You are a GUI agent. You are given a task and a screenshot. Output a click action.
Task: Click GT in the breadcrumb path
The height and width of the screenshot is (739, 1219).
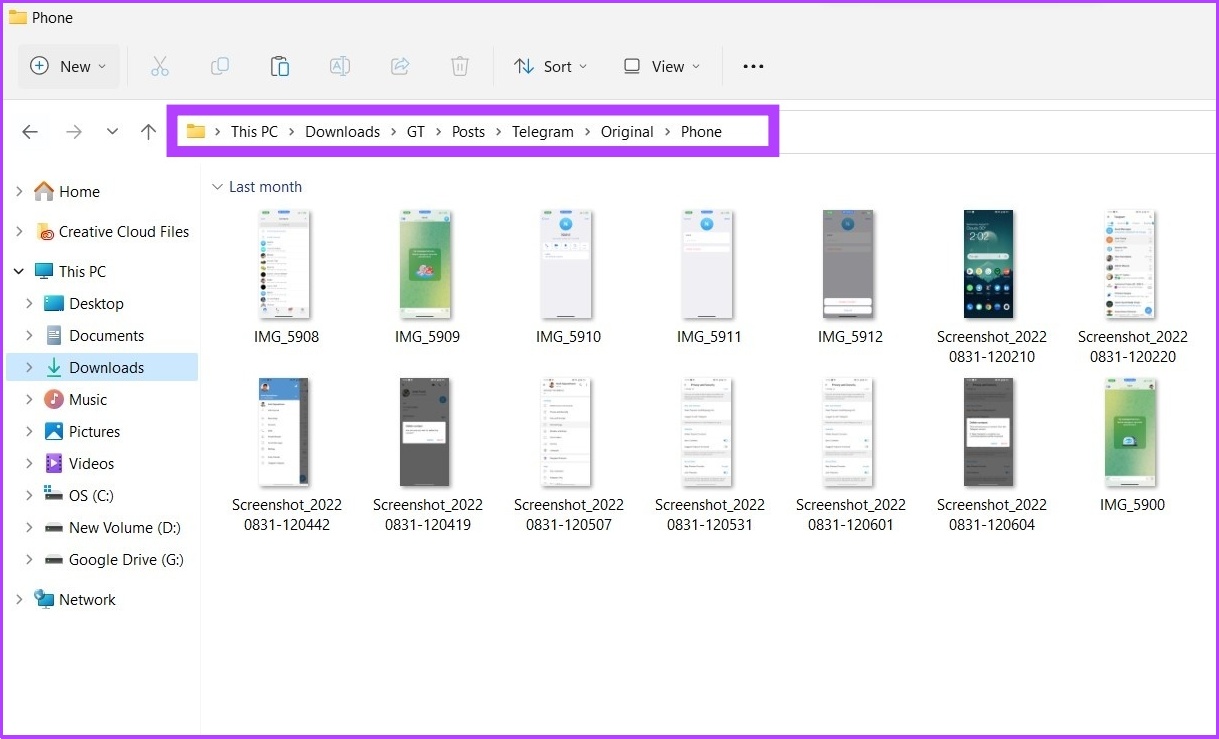(416, 131)
